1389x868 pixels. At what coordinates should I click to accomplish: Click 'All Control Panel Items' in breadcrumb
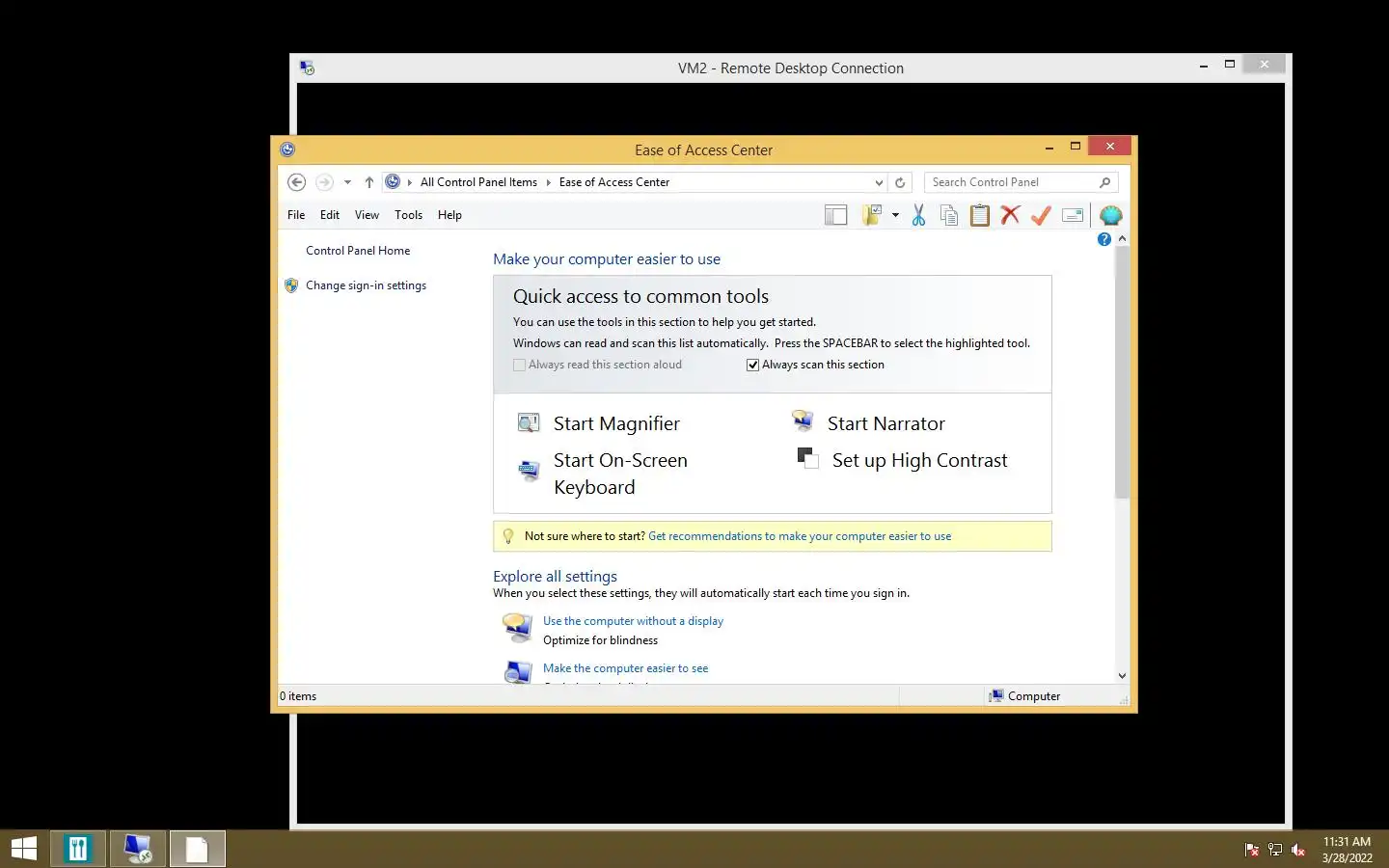pyautogui.click(x=478, y=182)
